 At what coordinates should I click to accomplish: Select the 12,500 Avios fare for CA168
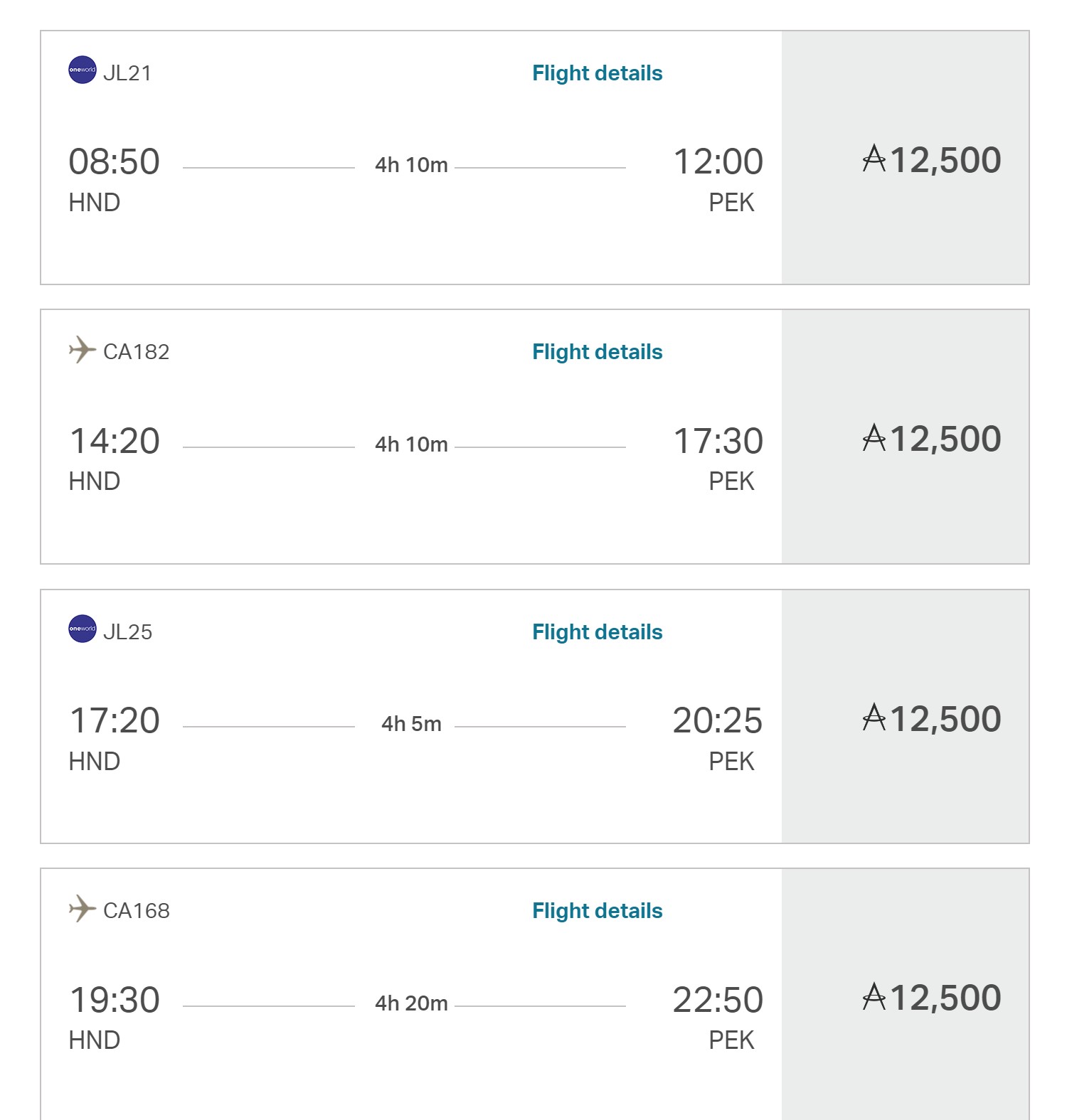[931, 998]
